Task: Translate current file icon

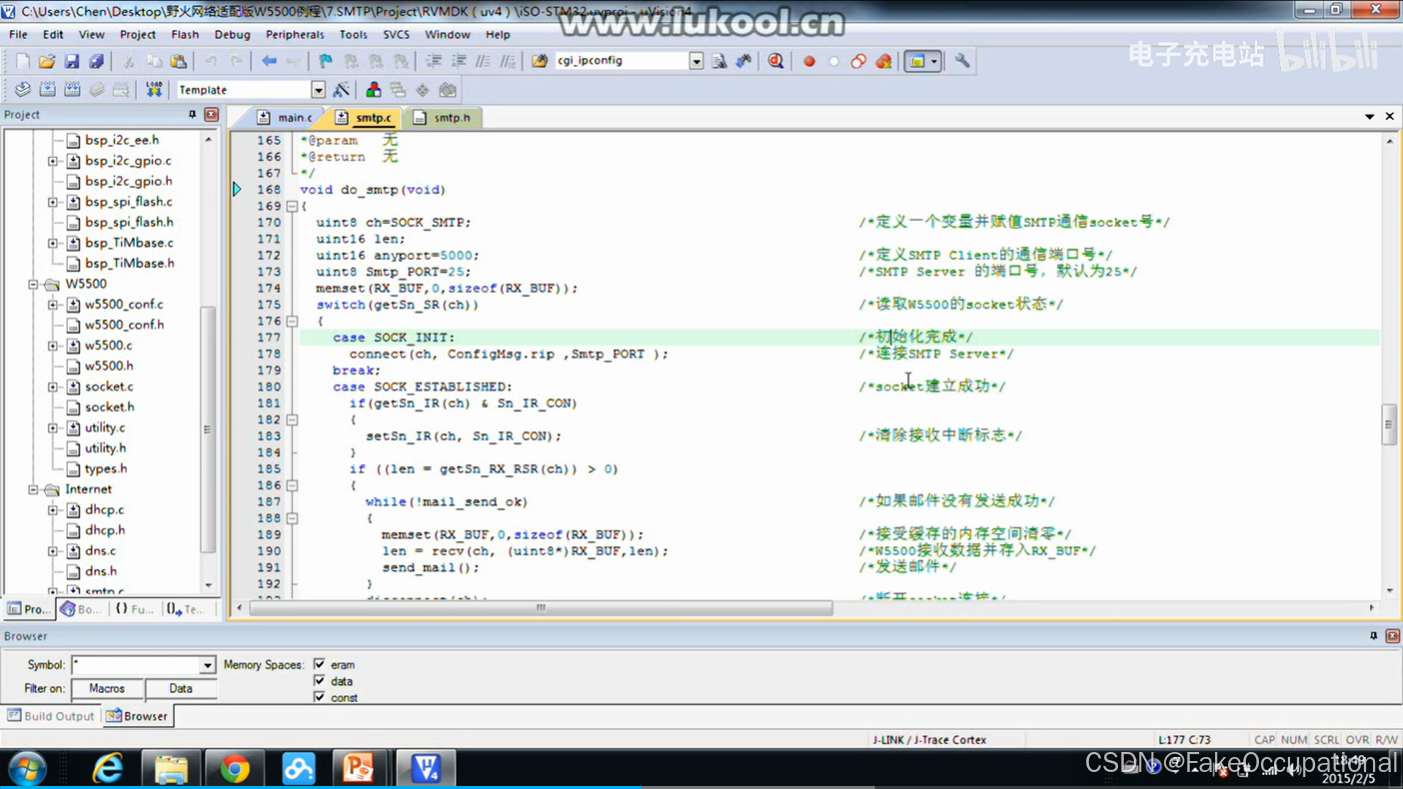Action: (x=22, y=90)
